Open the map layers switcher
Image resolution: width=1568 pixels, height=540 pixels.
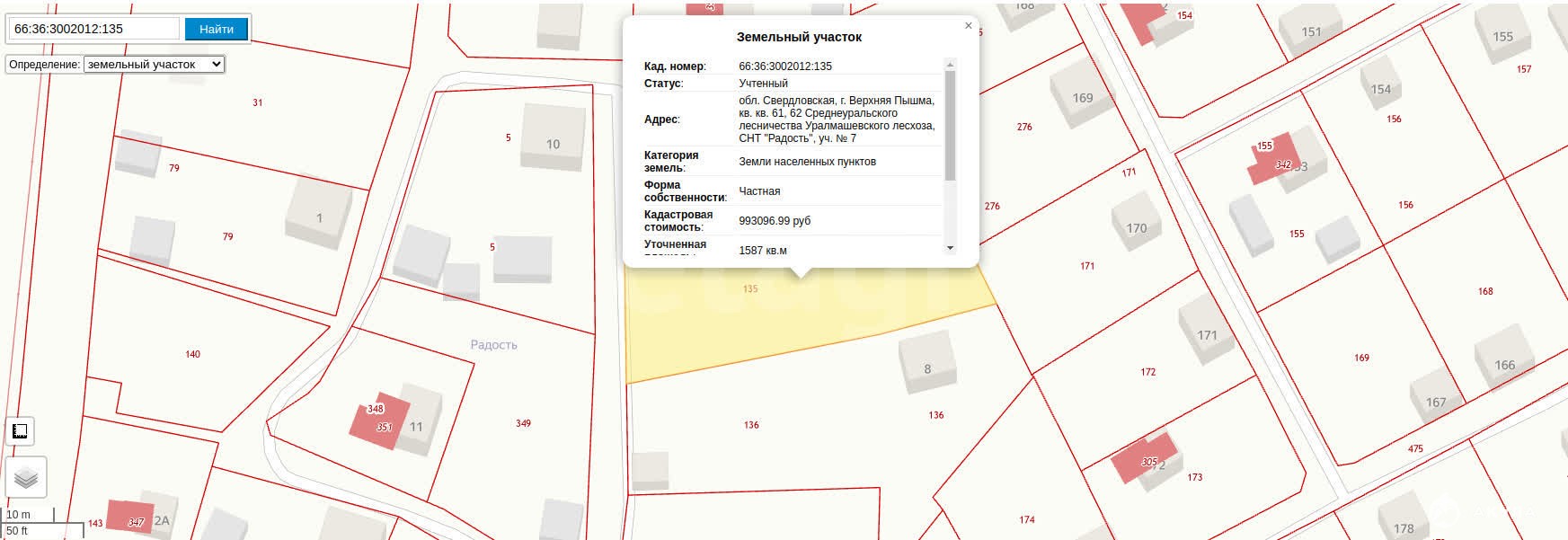pyautogui.click(x=25, y=478)
